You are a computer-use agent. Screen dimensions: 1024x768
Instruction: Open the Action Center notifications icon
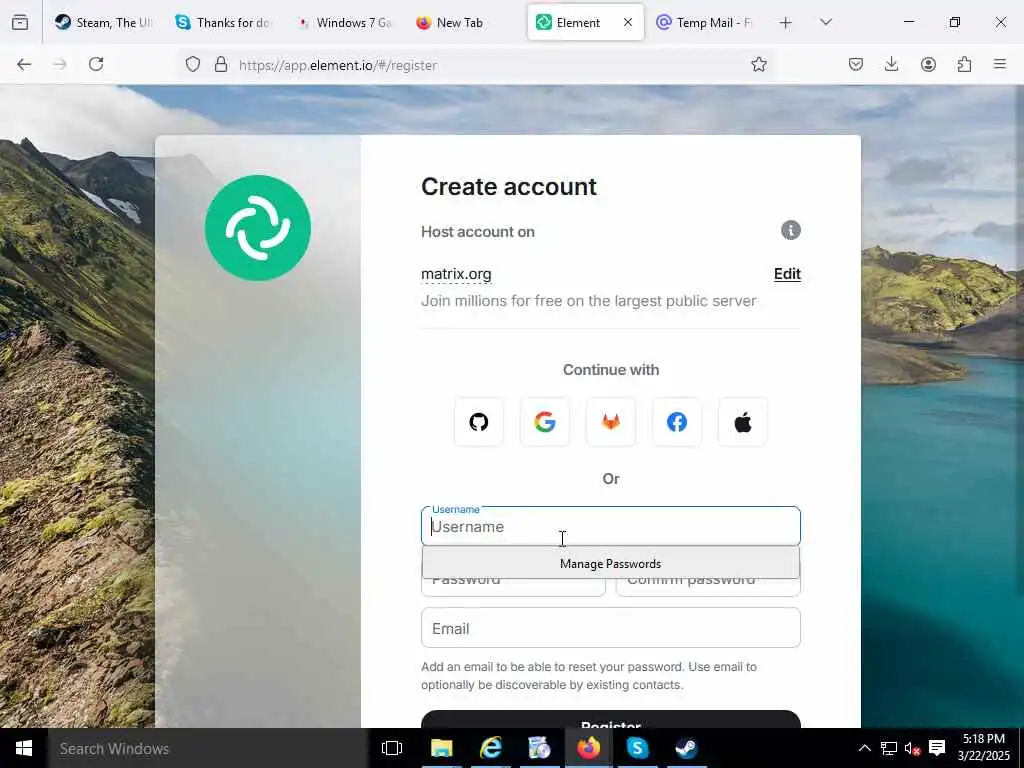tap(937, 748)
